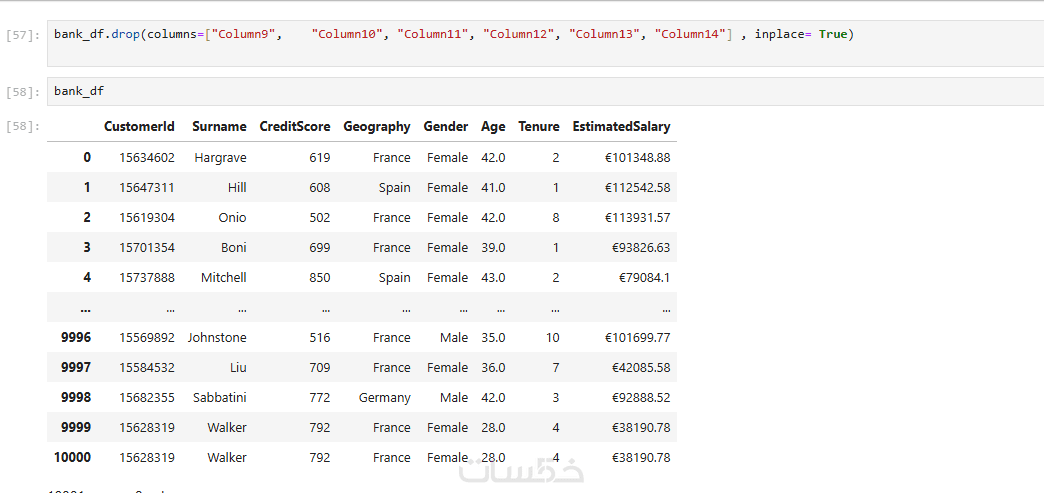
Task: Click the [57] input prompt label
Action: (x=22, y=35)
